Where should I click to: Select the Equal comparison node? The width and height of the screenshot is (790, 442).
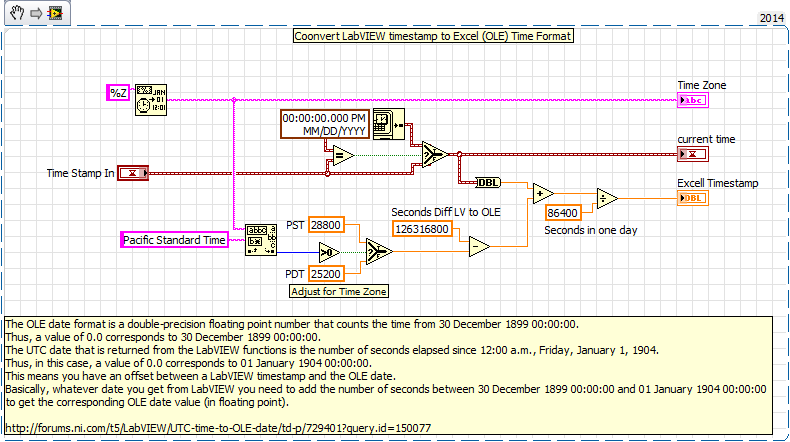pos(343,156)
